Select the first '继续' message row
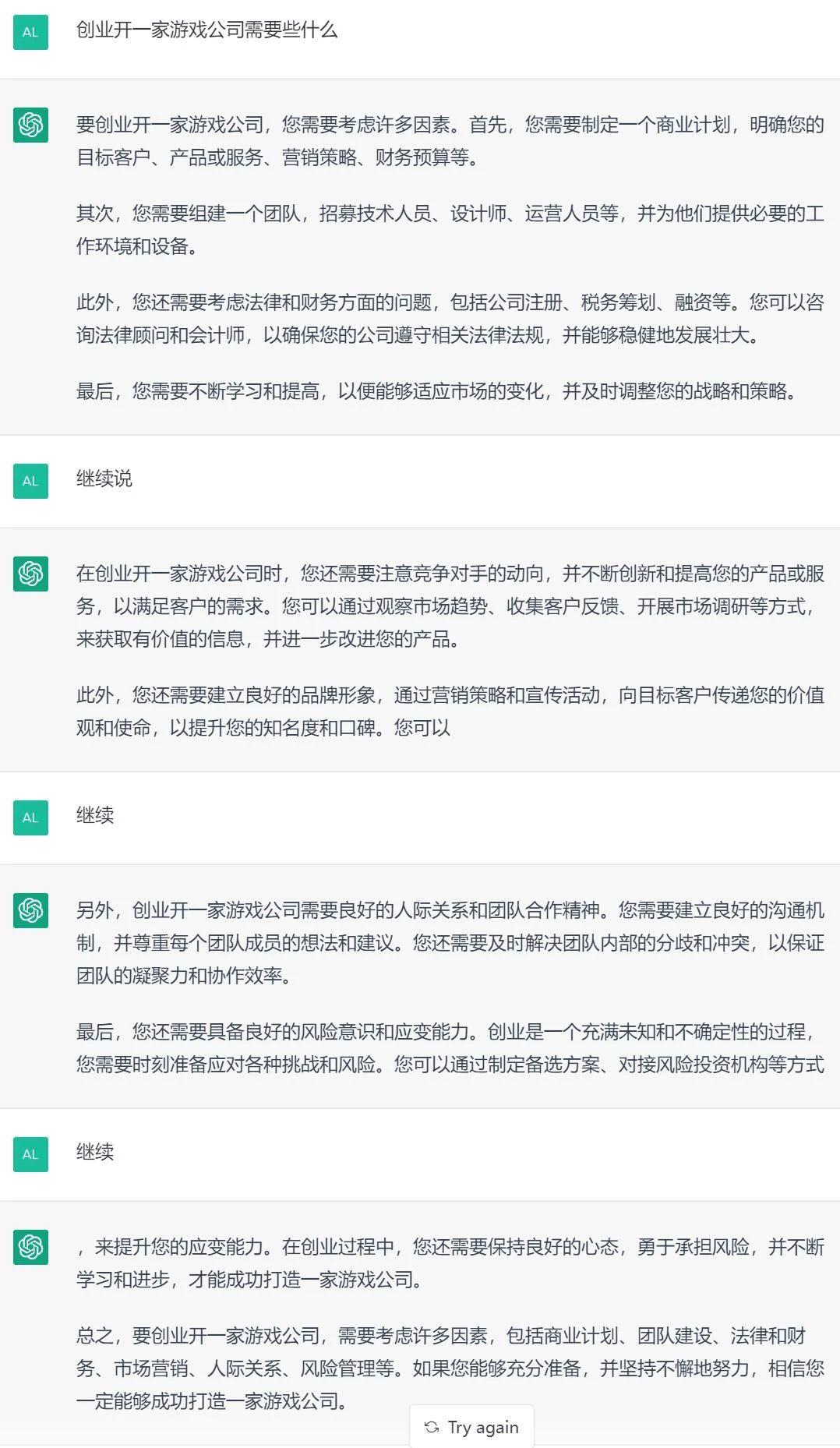840x1448 pixels. [92, 818]
